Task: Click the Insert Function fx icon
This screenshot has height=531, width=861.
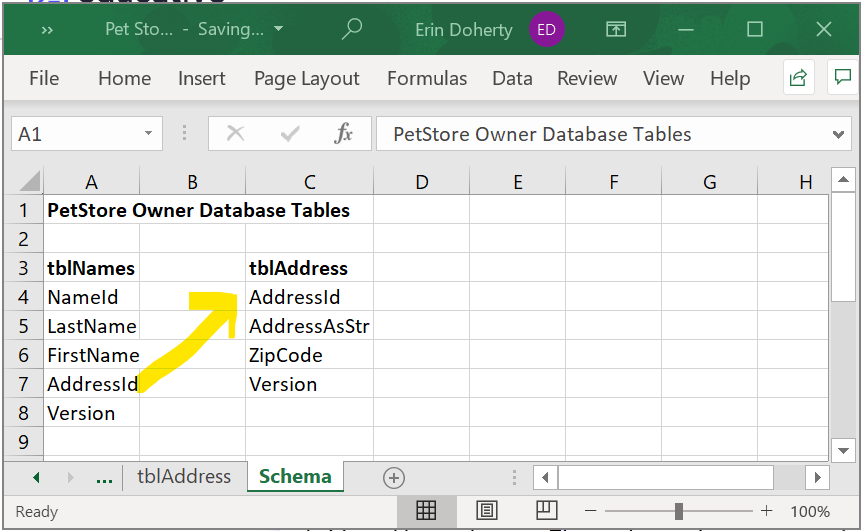Action: click(343, 133)
